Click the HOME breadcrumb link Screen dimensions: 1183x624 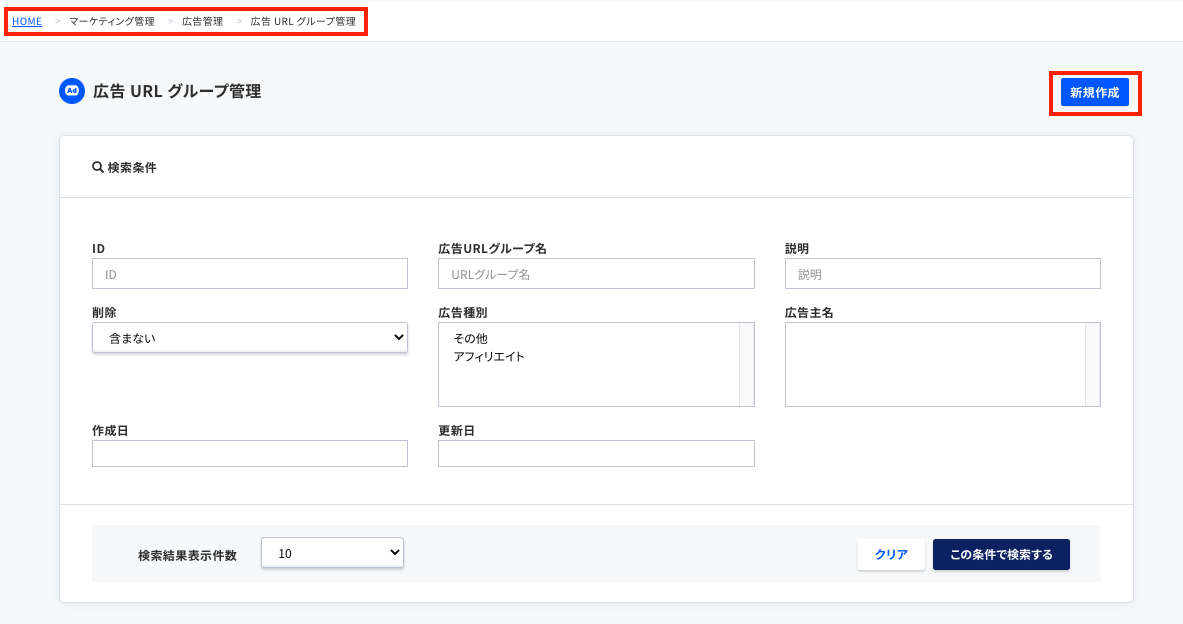pos(26,20)
